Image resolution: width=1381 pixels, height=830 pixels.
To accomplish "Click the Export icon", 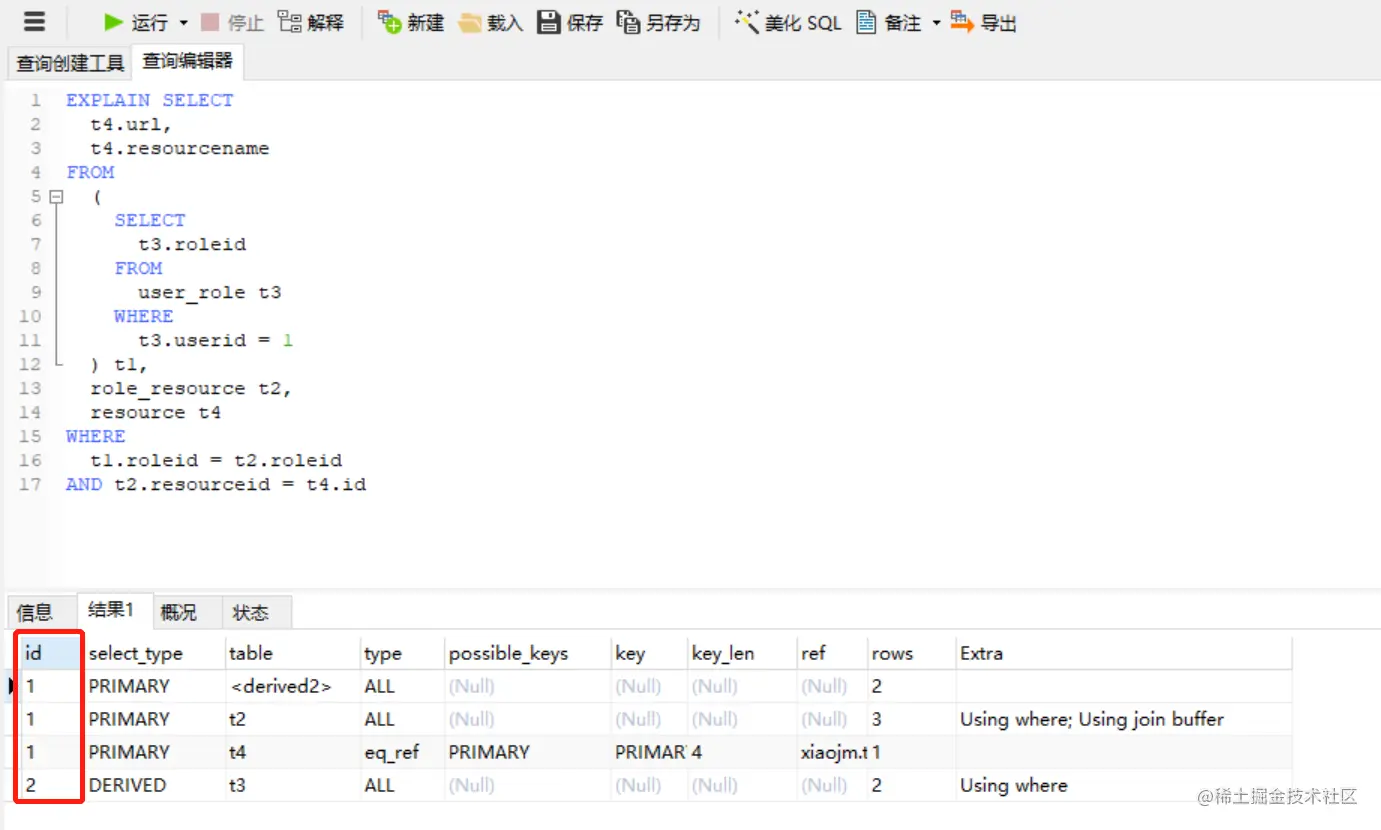I will click(962, 22).
